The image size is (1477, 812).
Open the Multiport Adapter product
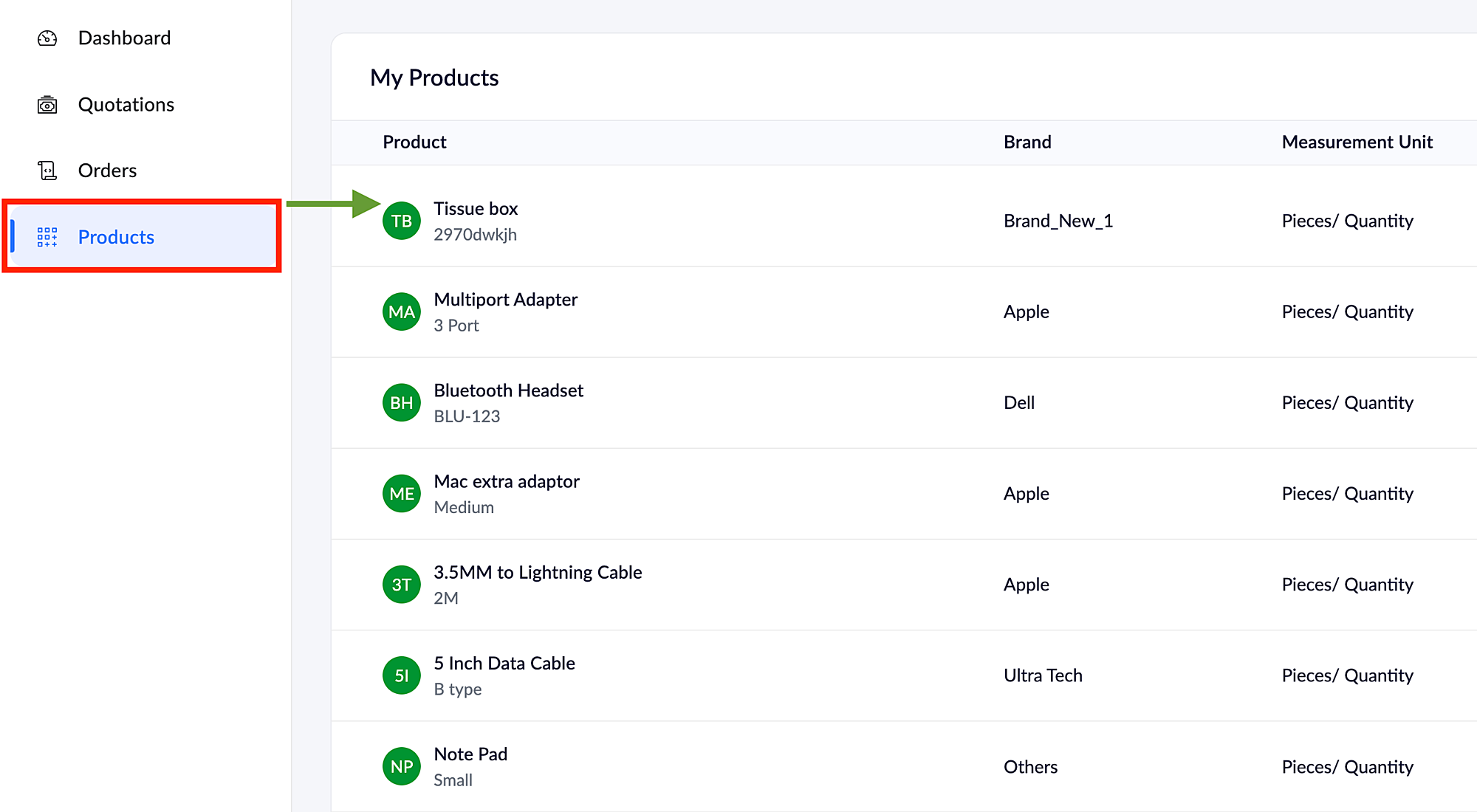coord(505,300)
